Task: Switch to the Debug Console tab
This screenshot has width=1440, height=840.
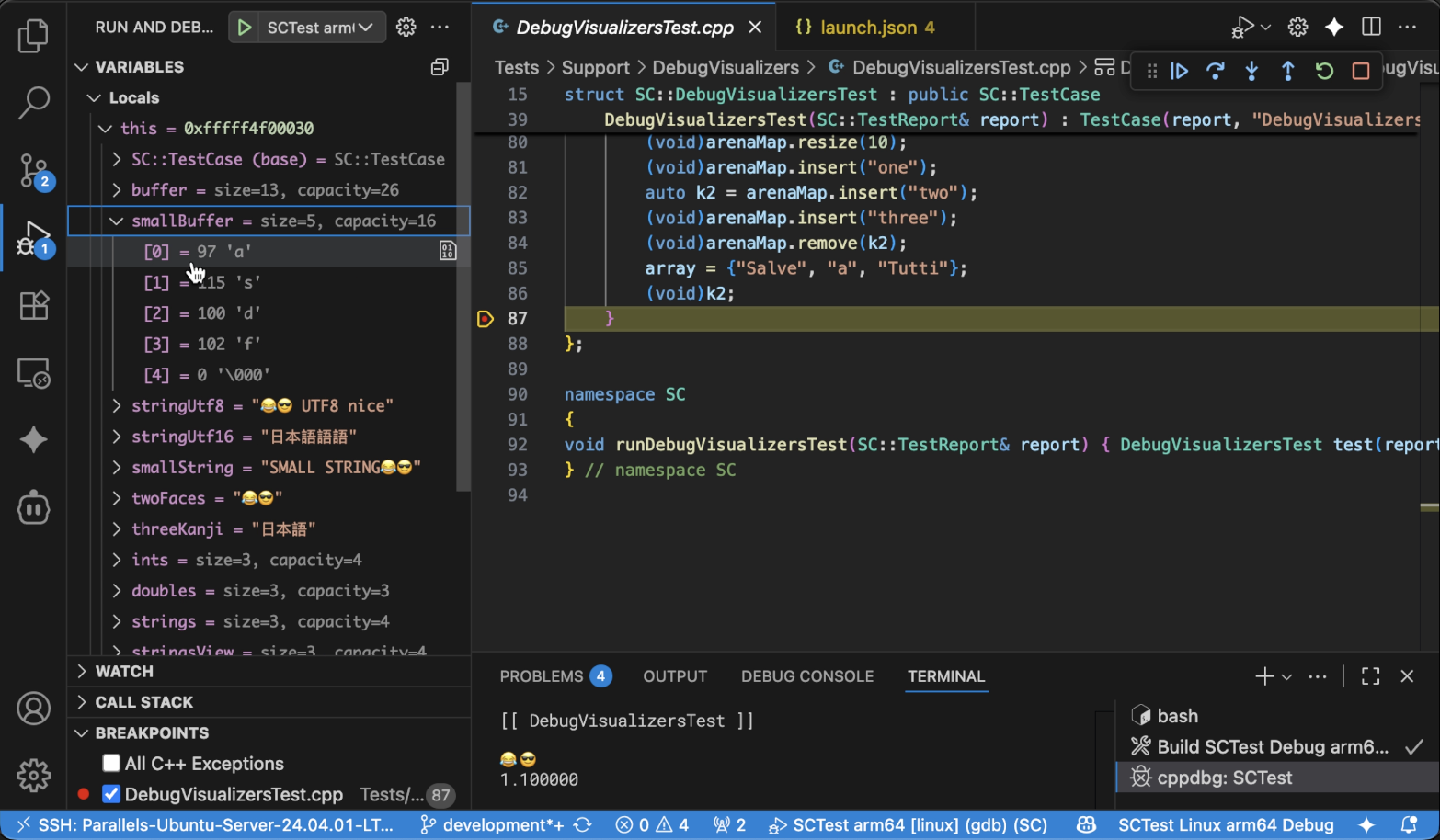Action: pyautogui.click(x=806, y=676)
